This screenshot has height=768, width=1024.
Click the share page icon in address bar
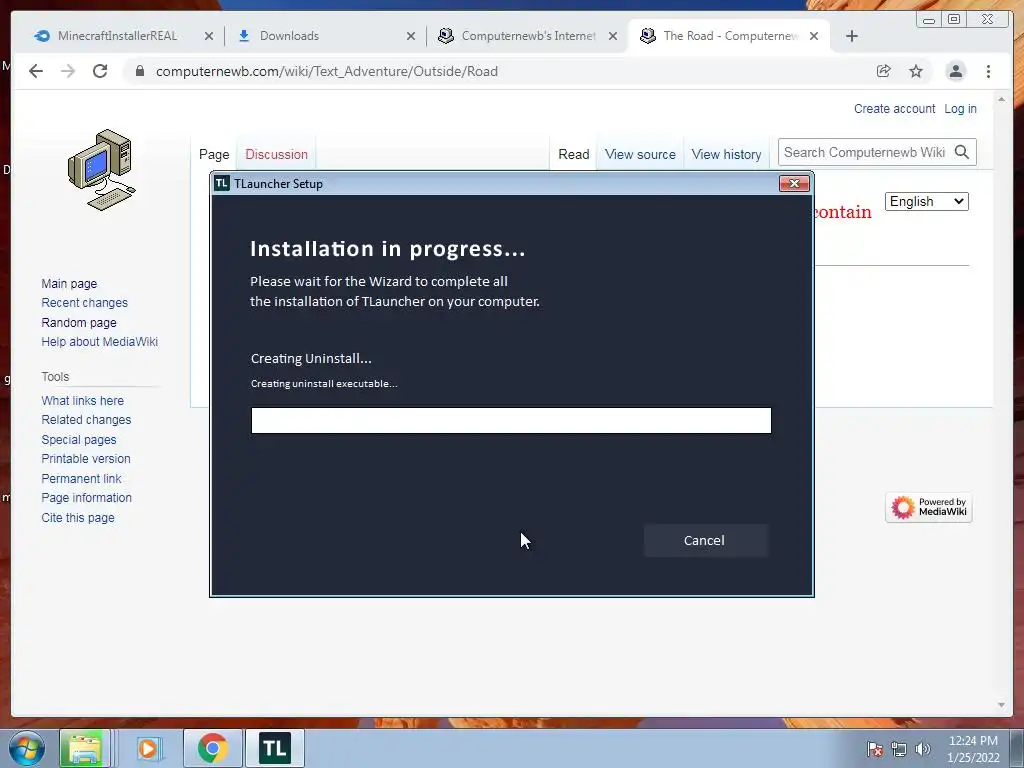click(884, 71)
